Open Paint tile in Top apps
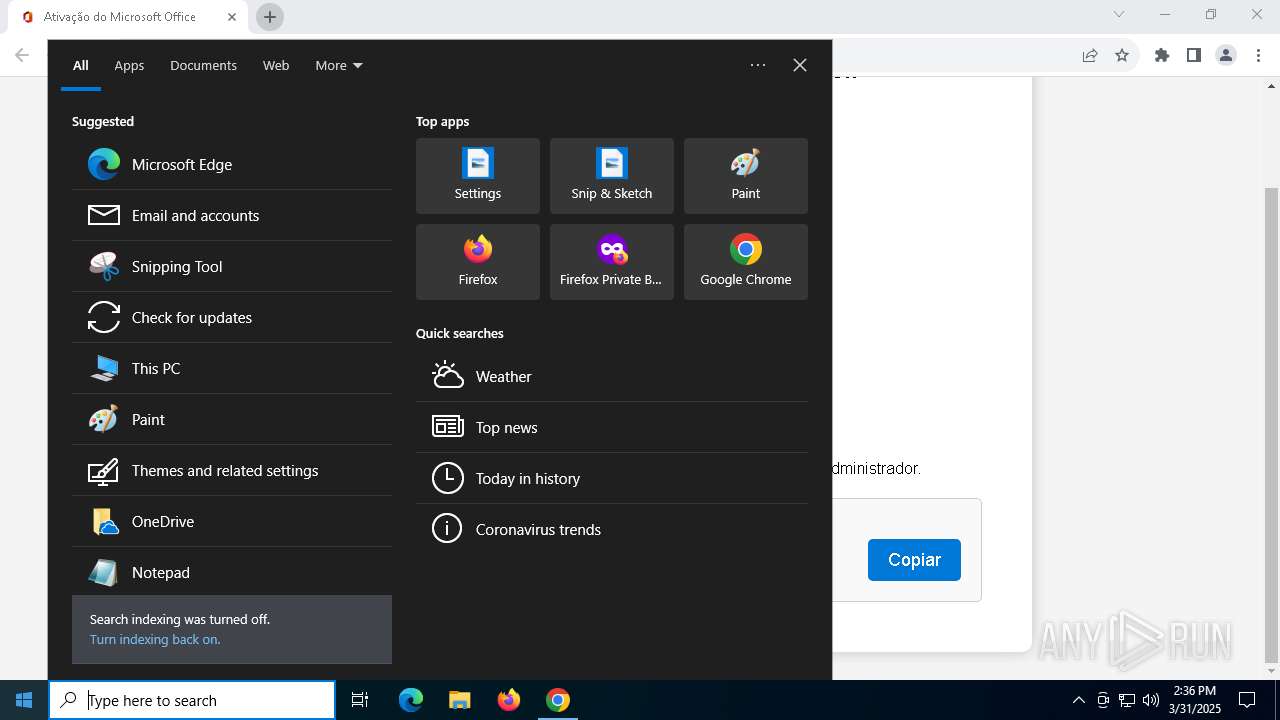Screen dimensions: 1280x720 (746, 176)
